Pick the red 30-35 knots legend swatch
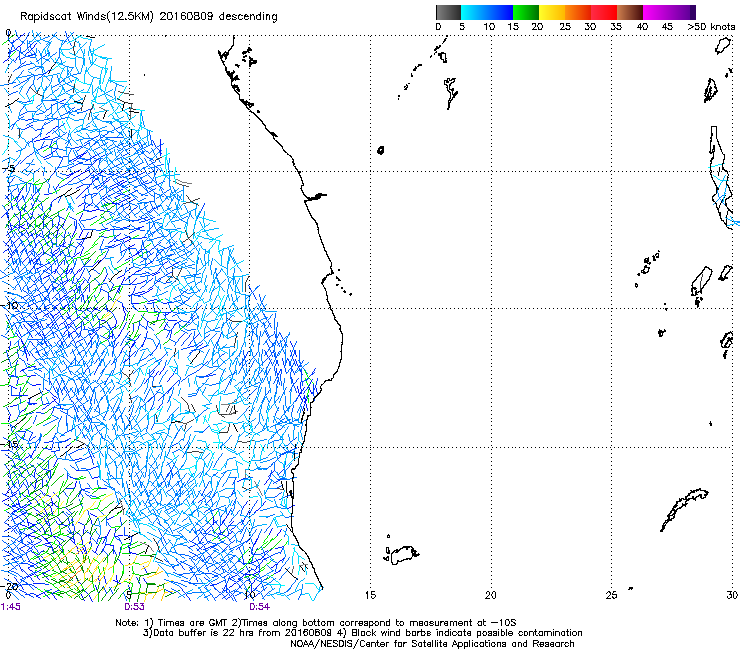This screenshot has height=650, width=740. (604, 12)
